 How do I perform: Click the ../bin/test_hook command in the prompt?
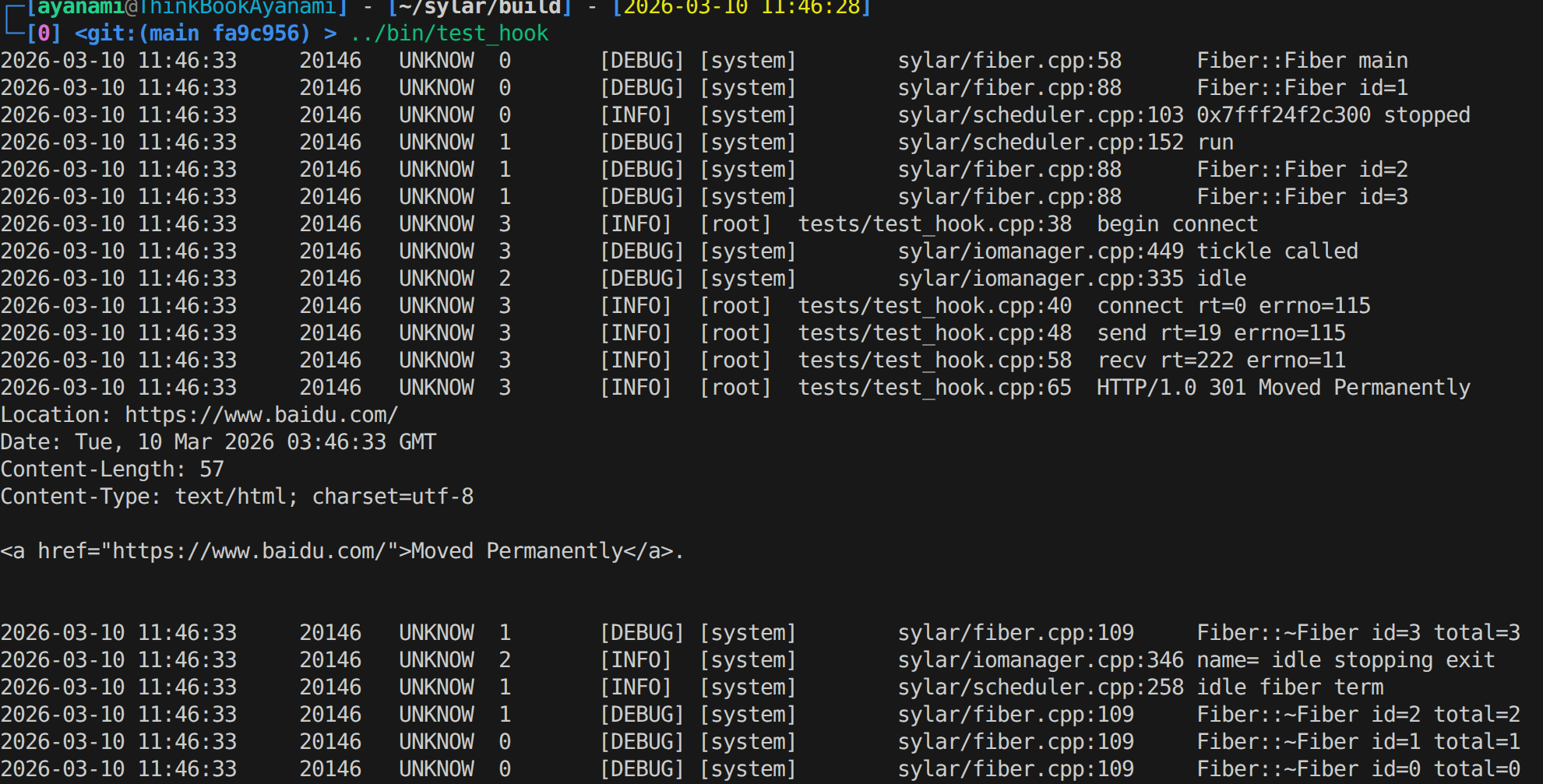pos(449,33)
